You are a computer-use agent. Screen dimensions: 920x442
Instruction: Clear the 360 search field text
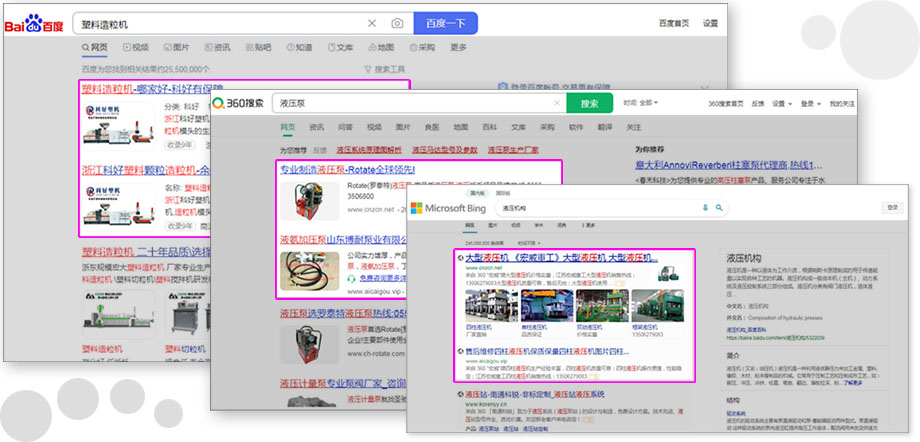pos(556,103)
